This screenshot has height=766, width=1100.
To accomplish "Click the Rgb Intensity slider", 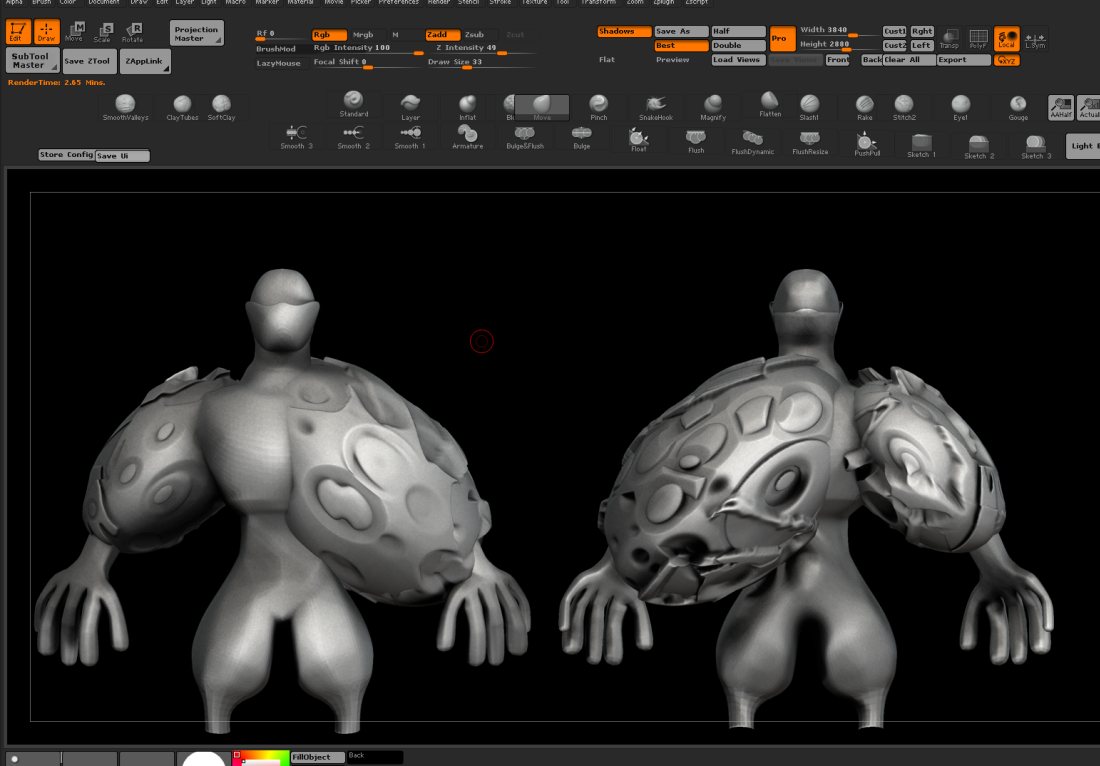I will pos(368,48).
